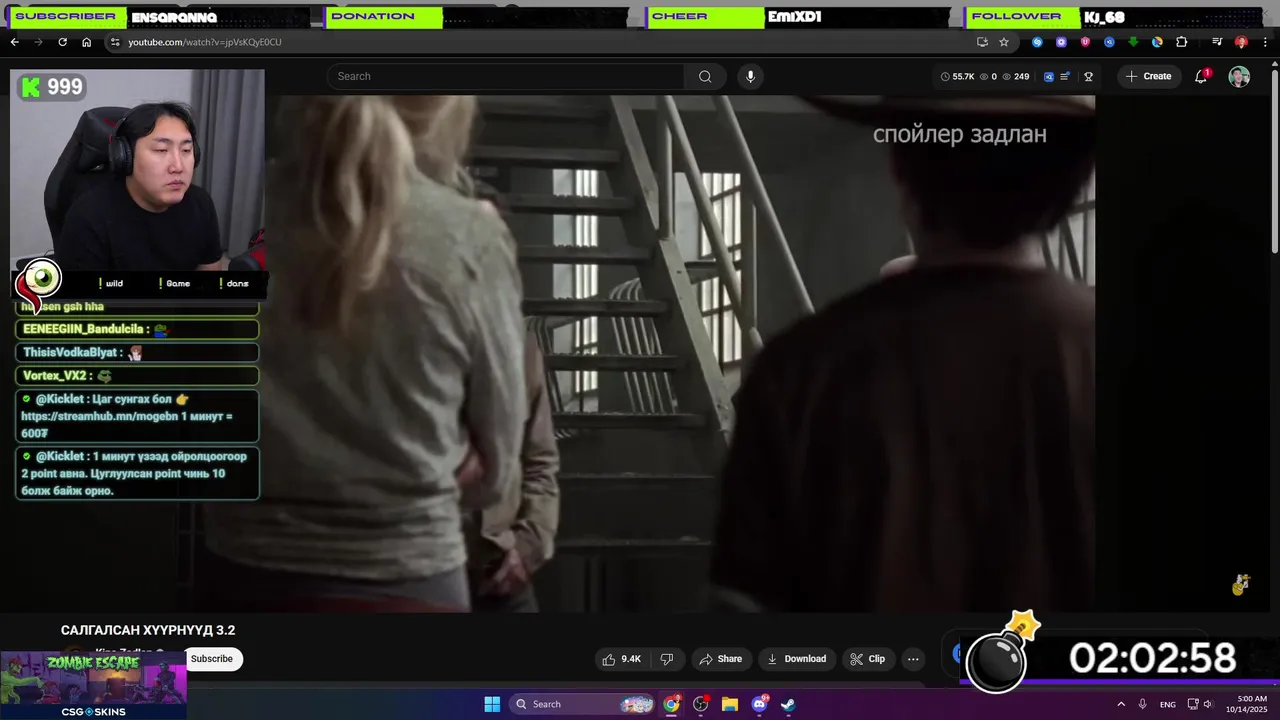The height and width of the screenshot is (720, 1280).
Task: Open the Windows Start menu
Action: click(492, 704)
